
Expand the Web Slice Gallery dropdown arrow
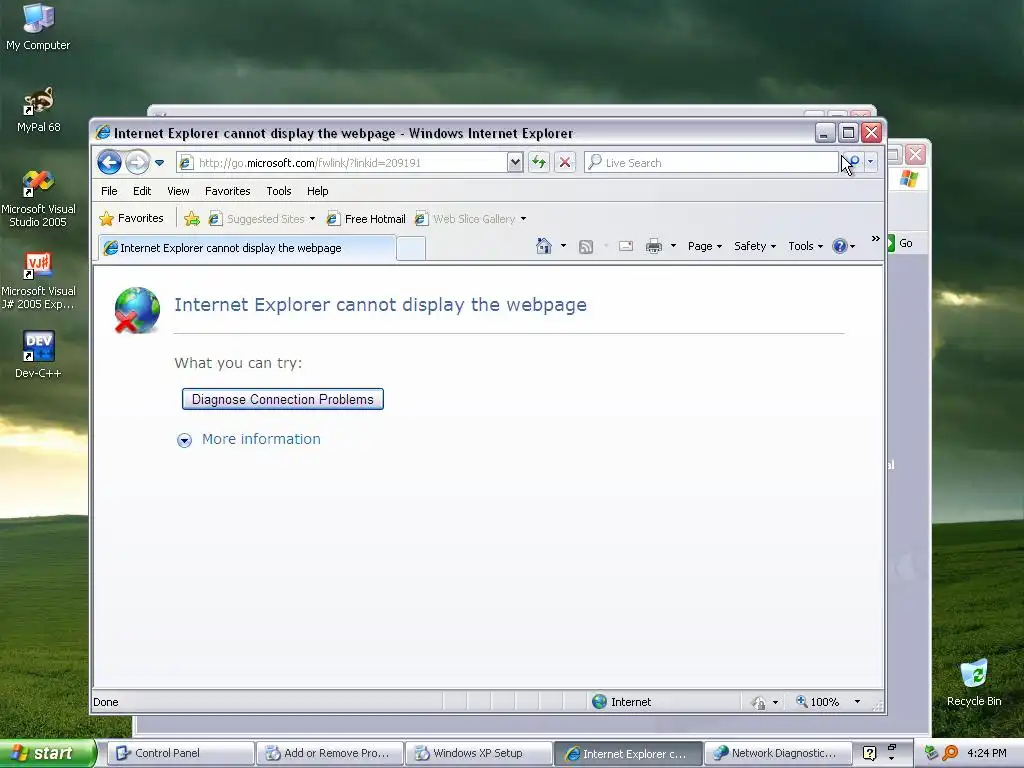(523, 219)
